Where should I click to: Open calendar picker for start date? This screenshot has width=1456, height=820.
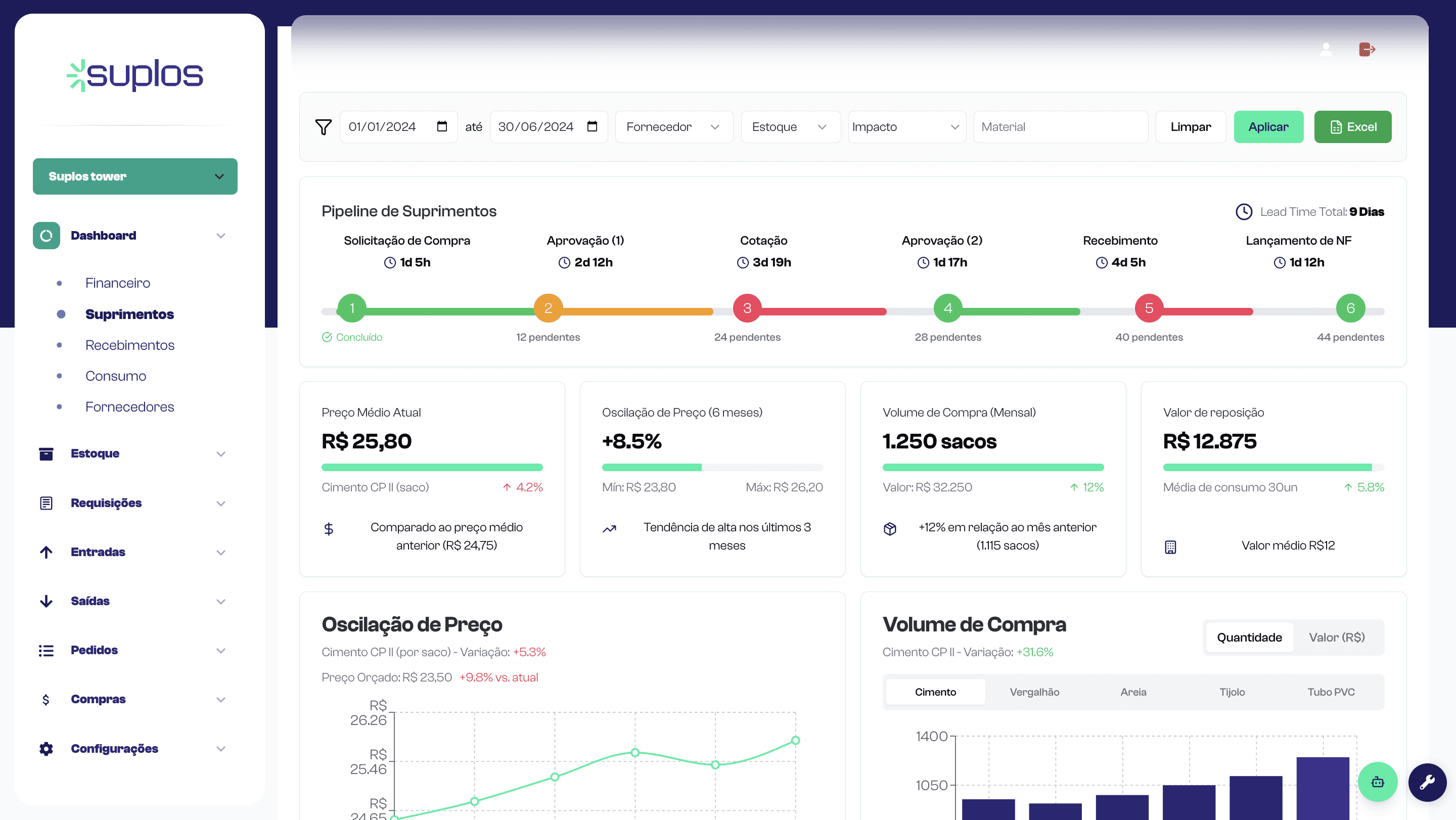pos(442,126)
